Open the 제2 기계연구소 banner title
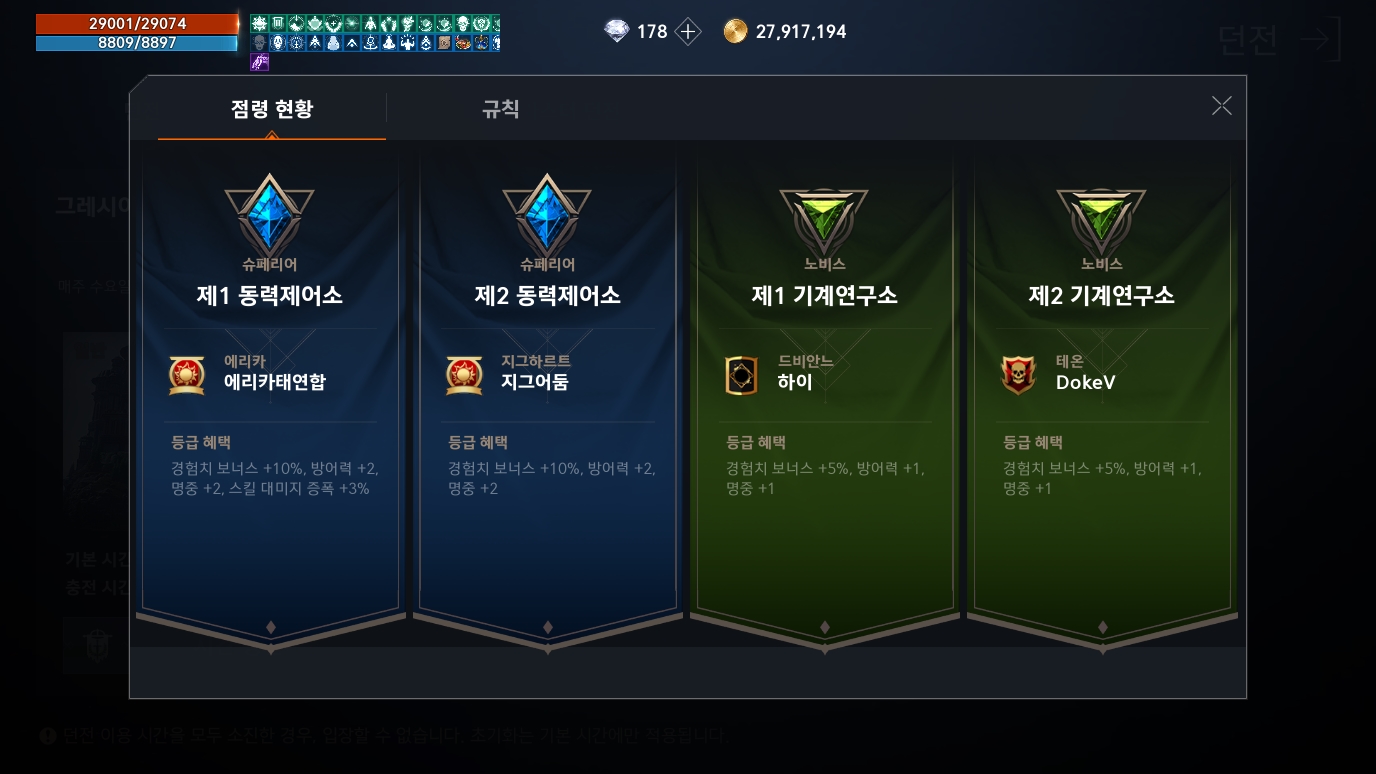Screen dimensions: 1376x774 tap(1101, 295)
